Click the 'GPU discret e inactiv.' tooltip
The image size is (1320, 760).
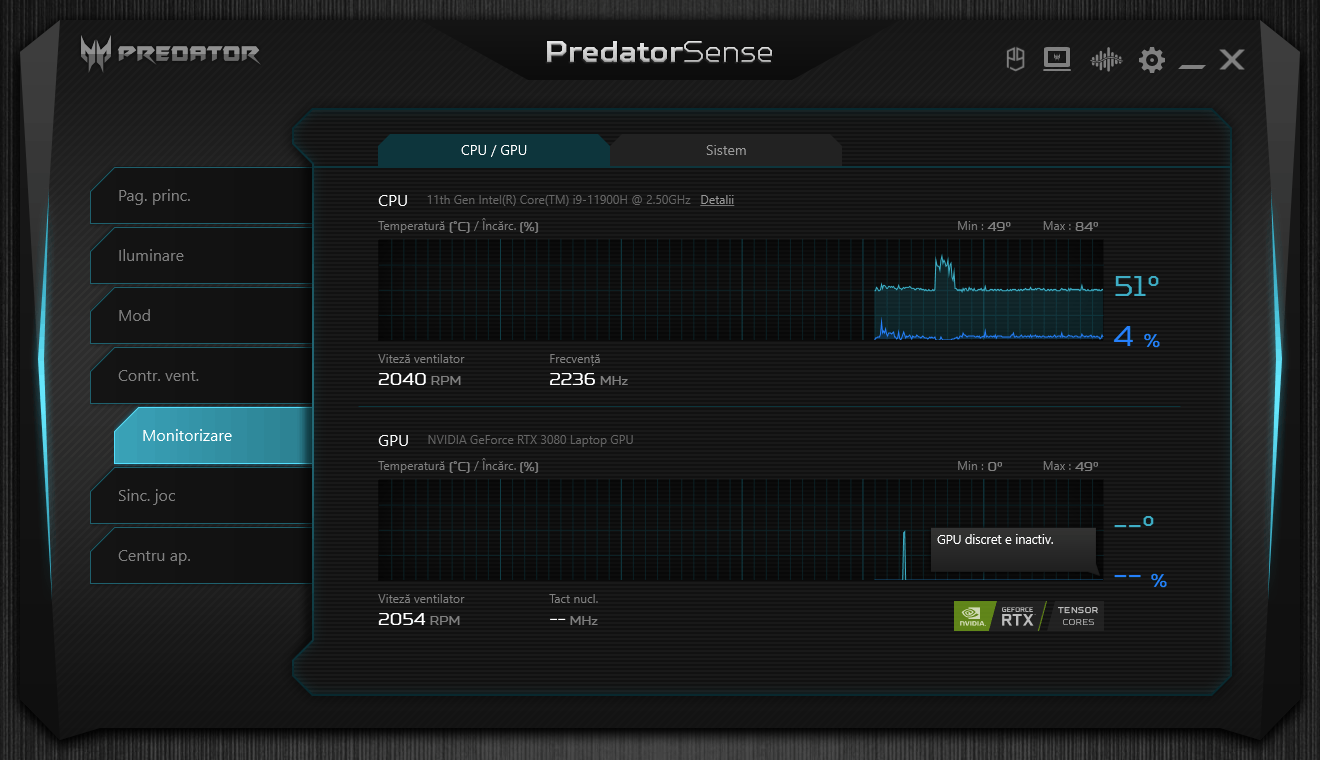coord(1013,550)
